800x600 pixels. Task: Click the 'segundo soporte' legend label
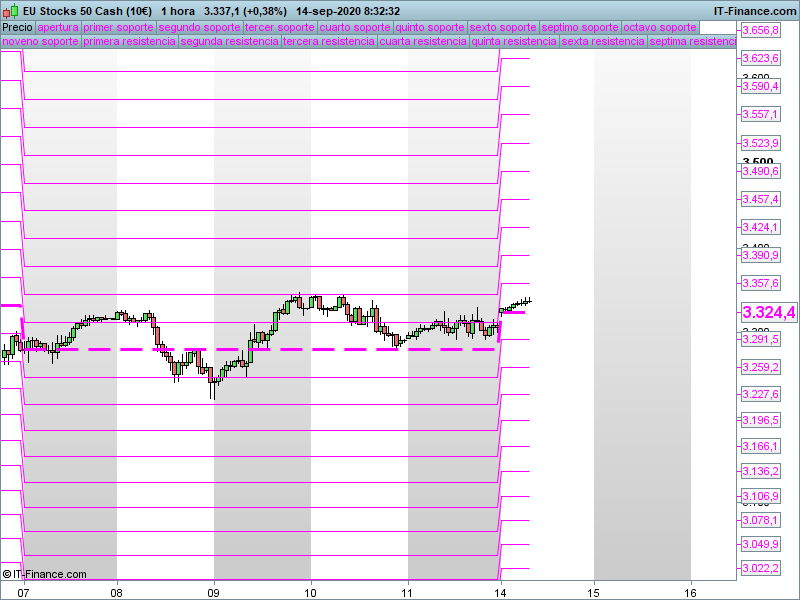[x=199, y=27]
